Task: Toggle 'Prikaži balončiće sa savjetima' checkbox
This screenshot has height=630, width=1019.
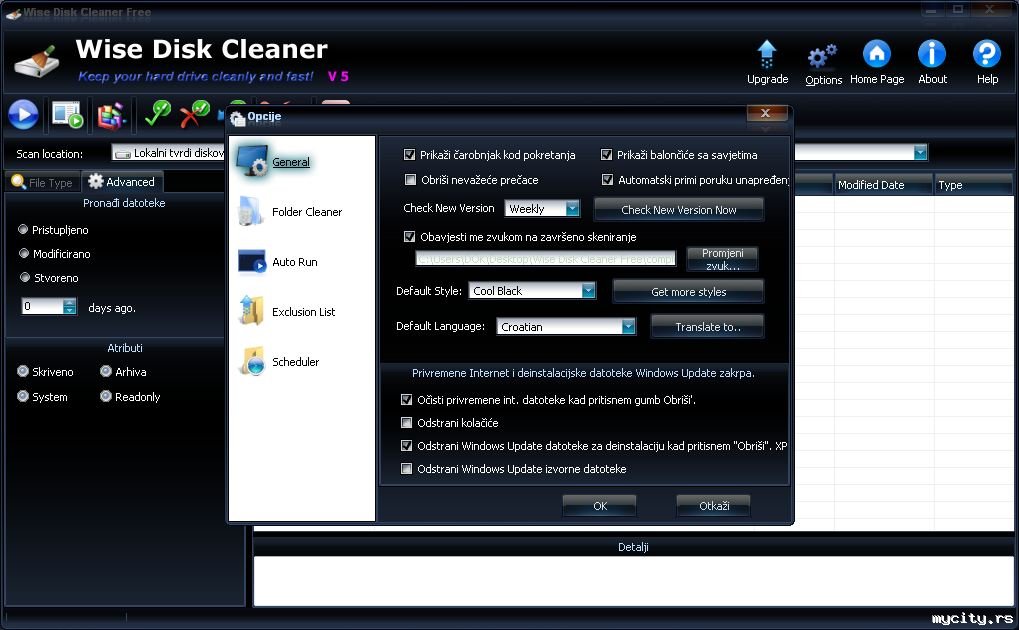Action: click(x=606, y=155)
